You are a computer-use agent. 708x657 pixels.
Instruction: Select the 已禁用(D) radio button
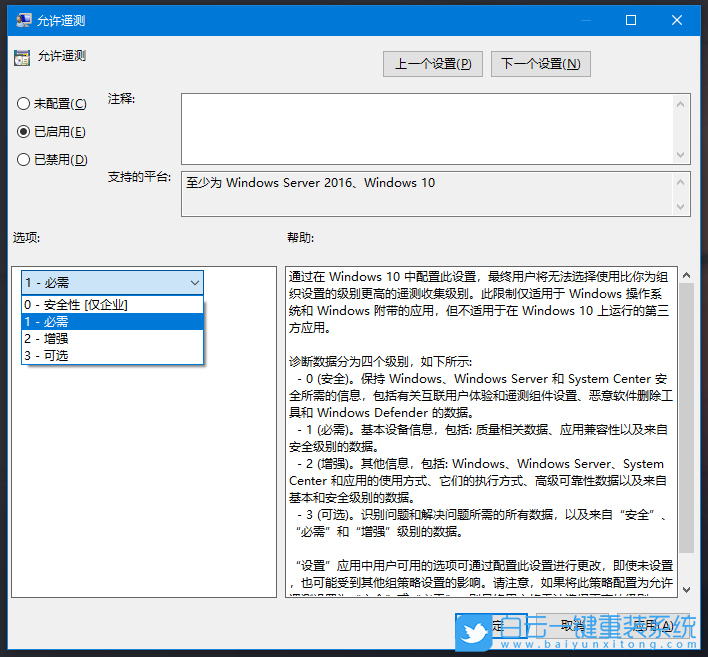point(52,159)
